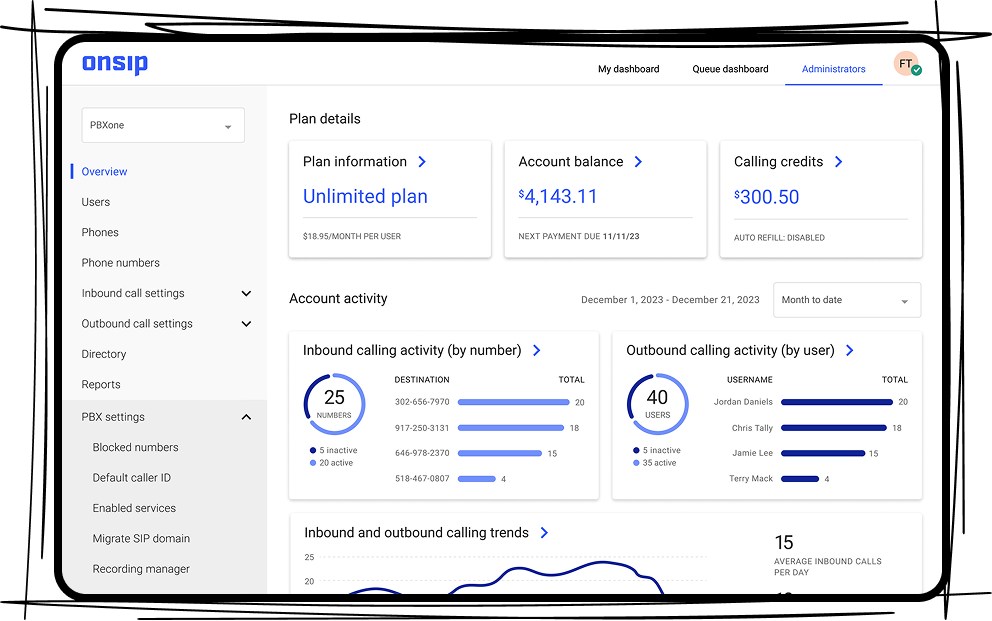Expand Inbound call settings section
Viewport: 992px width, 621px height.
pos(246,294)
